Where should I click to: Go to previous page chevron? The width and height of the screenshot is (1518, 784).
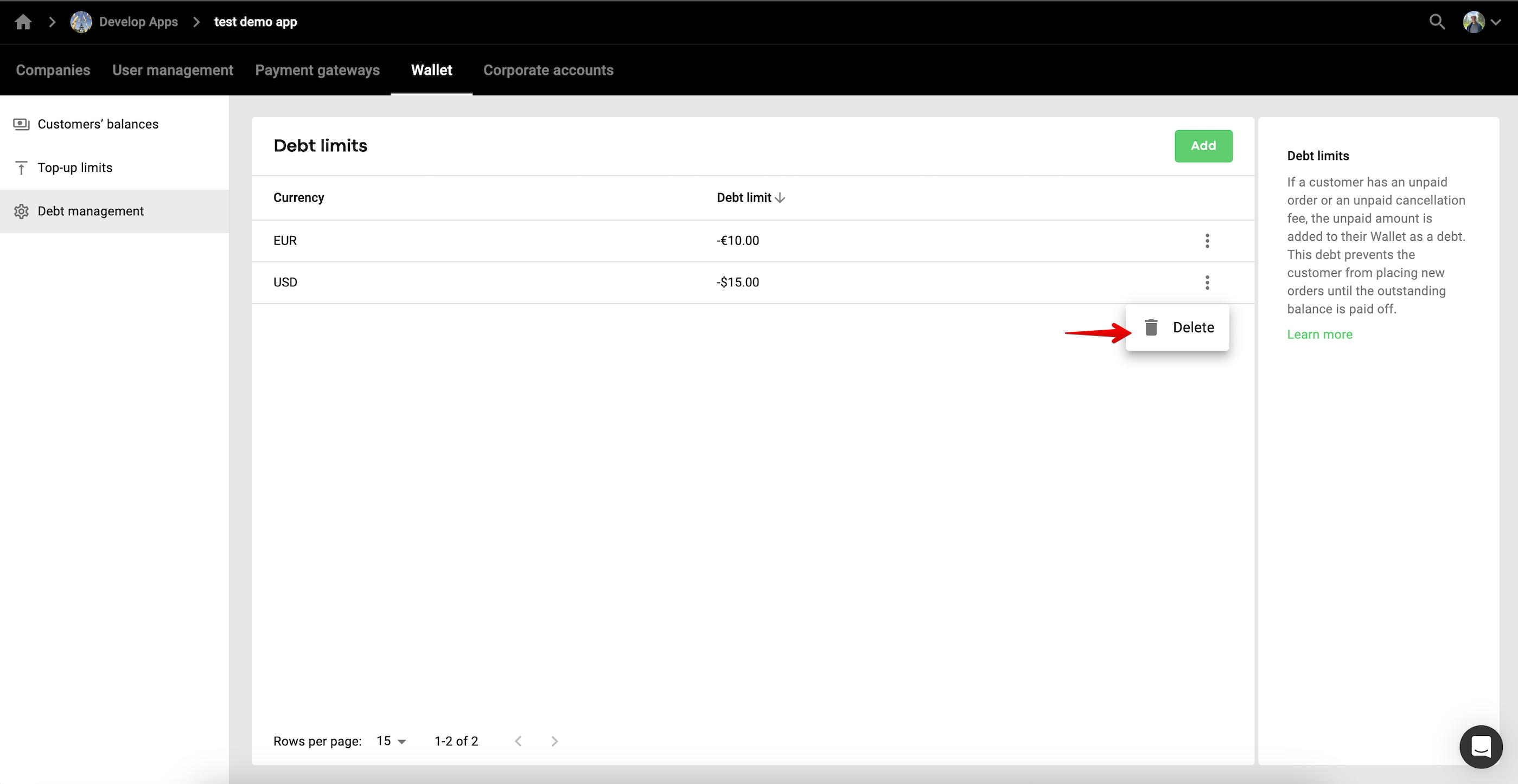518,741
